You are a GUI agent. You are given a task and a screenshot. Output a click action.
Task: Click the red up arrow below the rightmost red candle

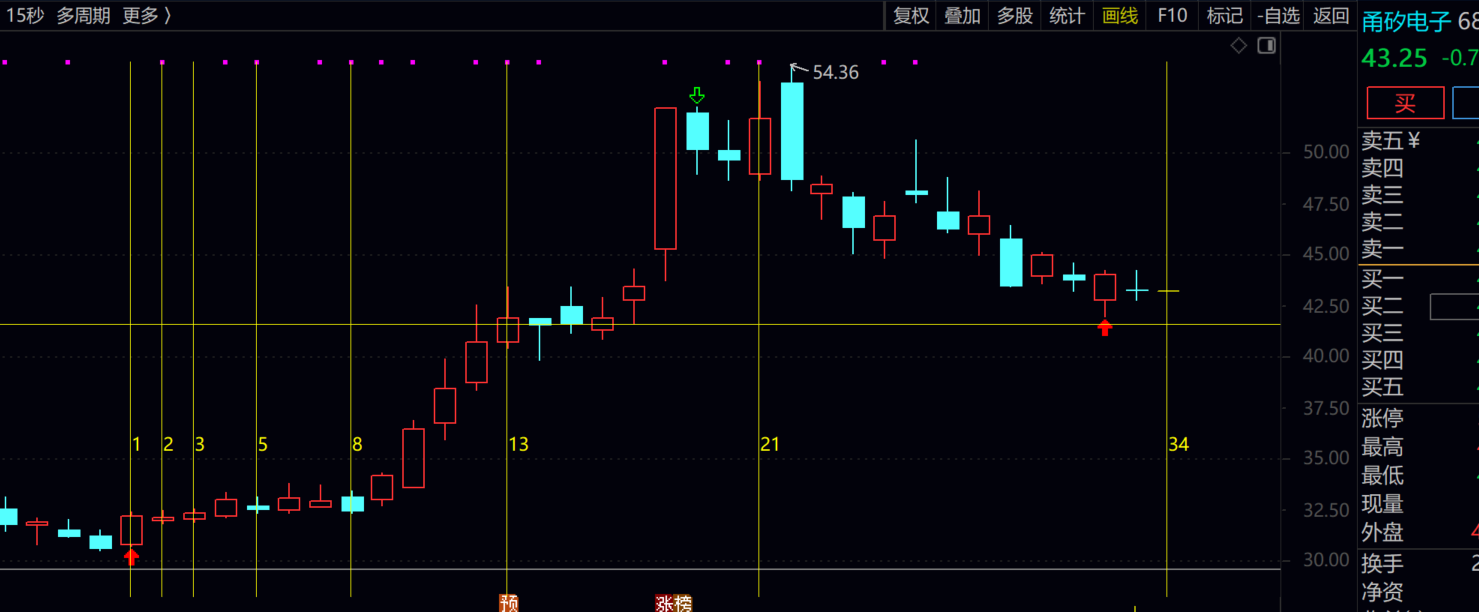[1105, 326]
